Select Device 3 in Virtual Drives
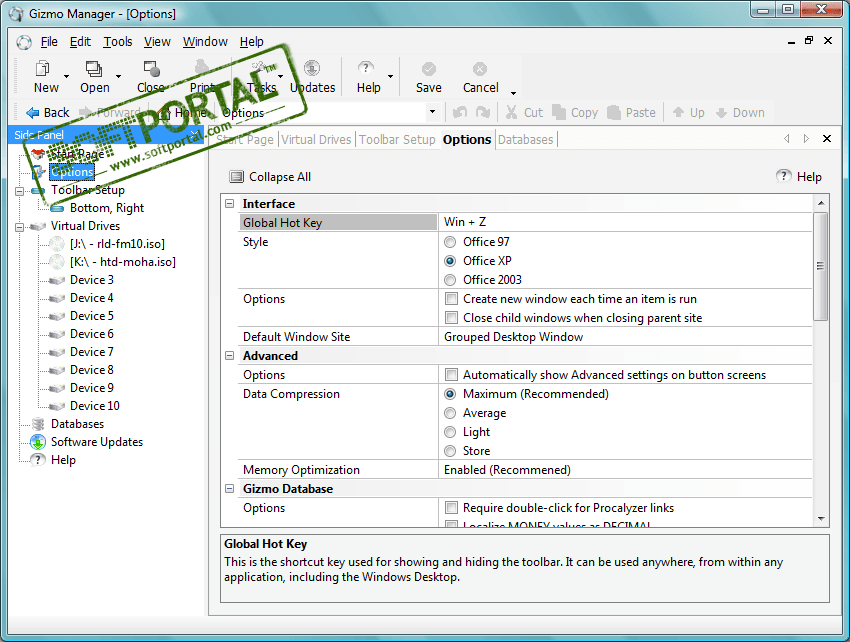Viewport: 850px width, 642px height. click(92, 280)
